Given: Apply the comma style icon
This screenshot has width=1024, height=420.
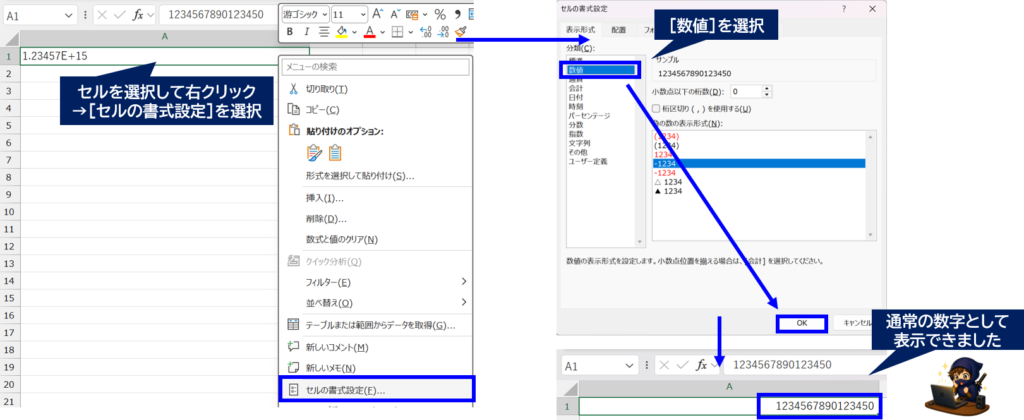Looking at the screenshot, I should click(x=458, y=14).
